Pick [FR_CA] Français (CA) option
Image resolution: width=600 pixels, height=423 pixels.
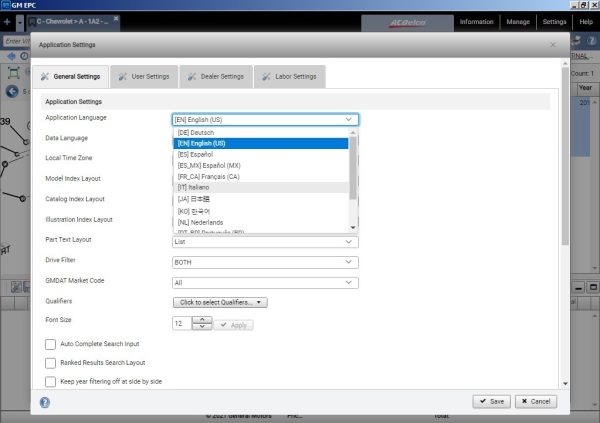pos(261,177)
